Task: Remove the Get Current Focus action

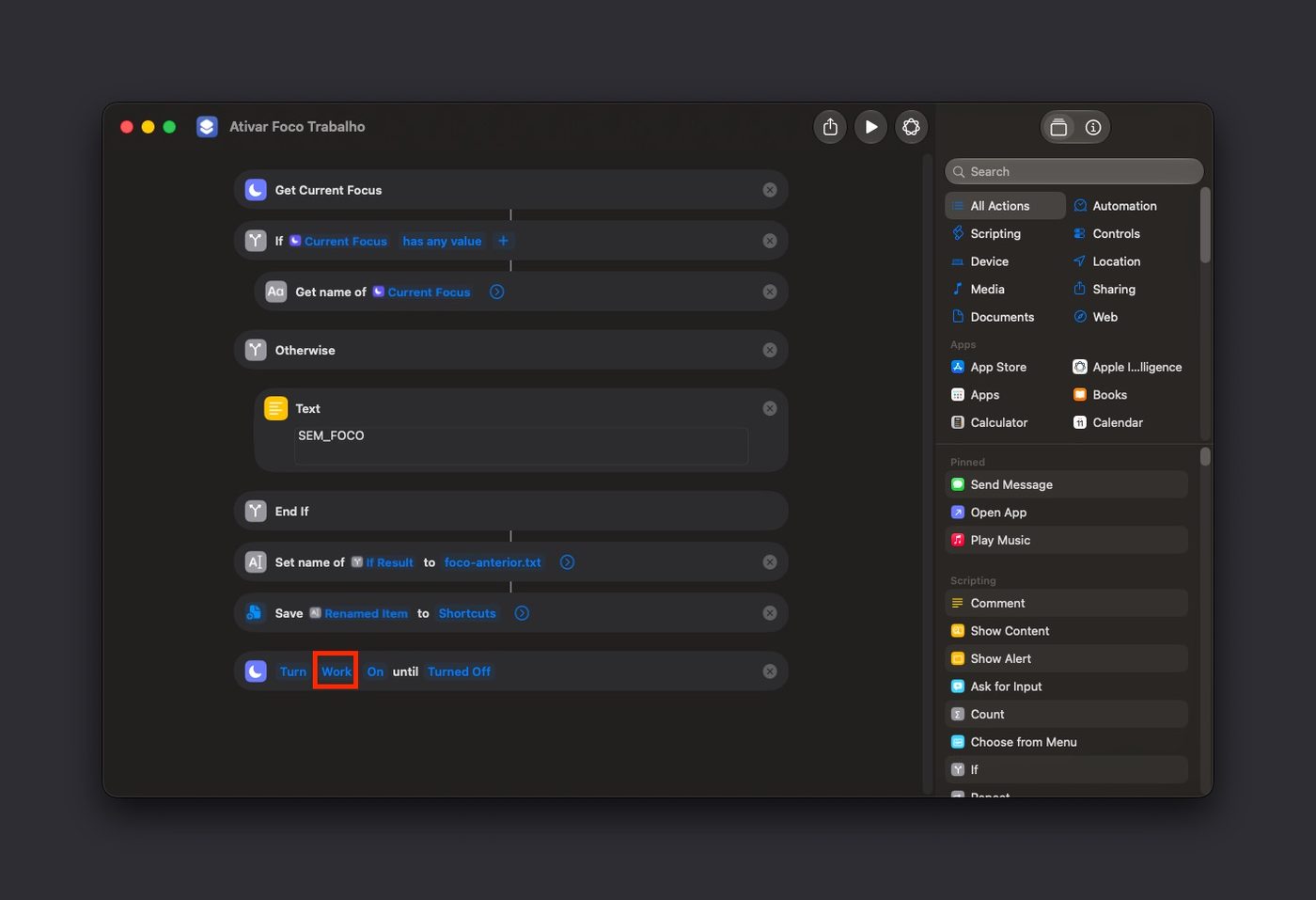Action: click(x=770, y=190)
